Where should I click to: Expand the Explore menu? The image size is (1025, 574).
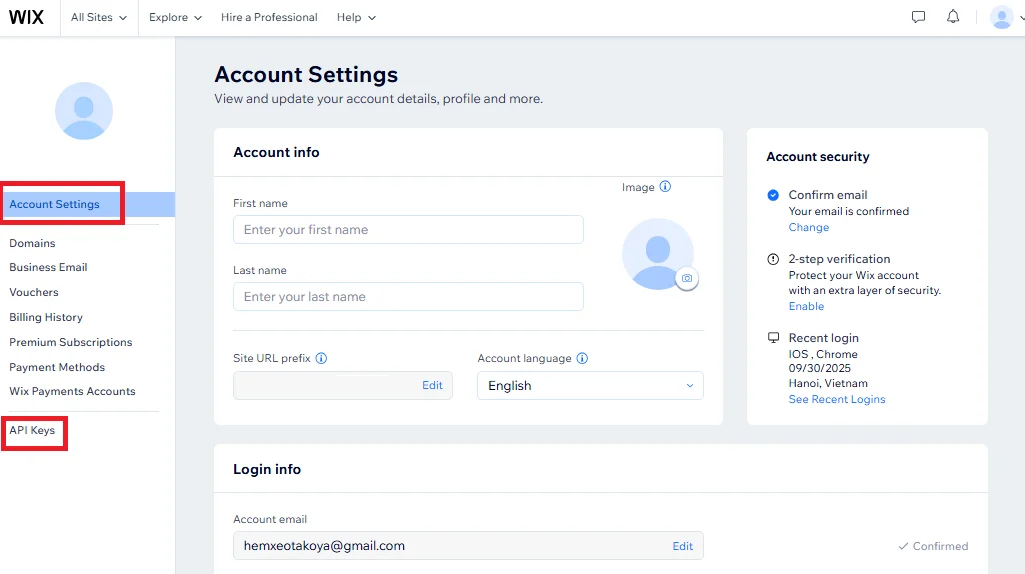point(175,18)
